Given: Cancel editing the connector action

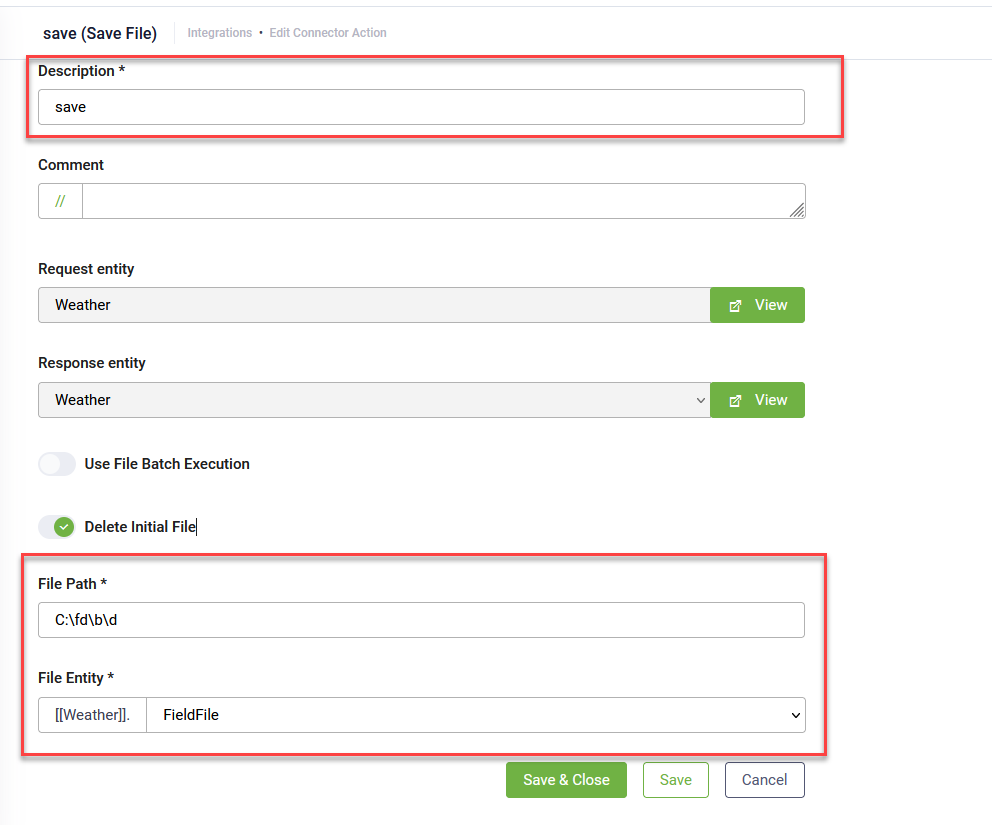Looking at the screenshot, I should tap(765, 779).
